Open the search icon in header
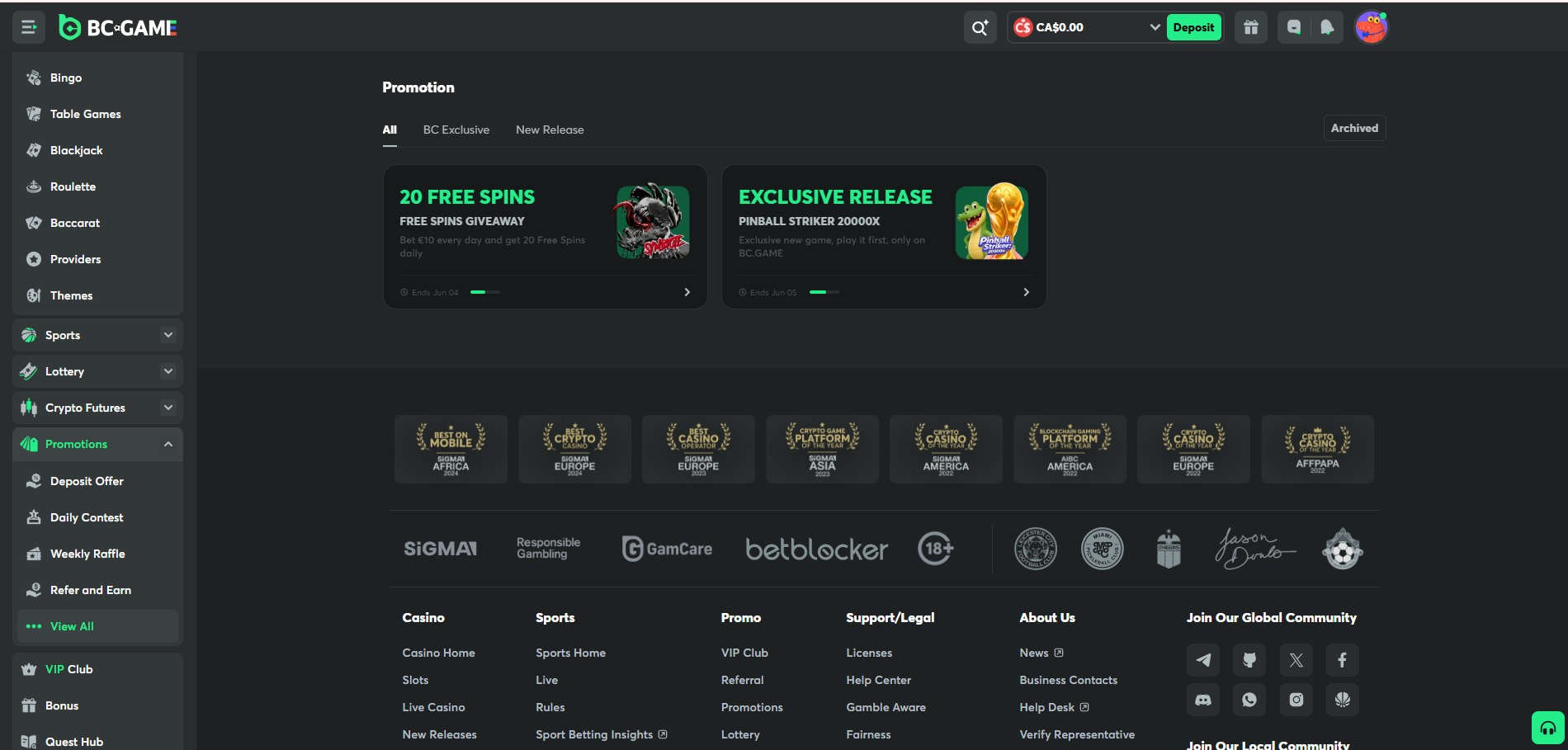Viewport: 1568px width, 750px height. point(980,27)
